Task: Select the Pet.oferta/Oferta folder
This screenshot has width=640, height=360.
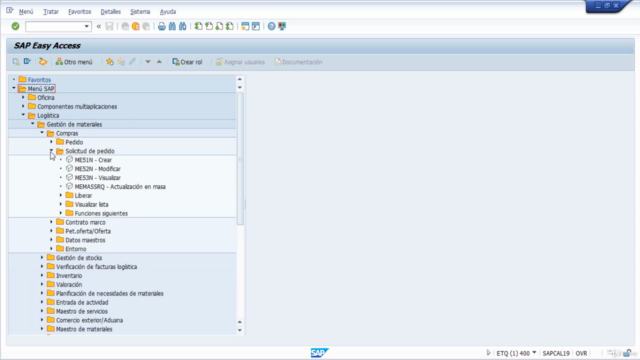Action: point(88,231)
